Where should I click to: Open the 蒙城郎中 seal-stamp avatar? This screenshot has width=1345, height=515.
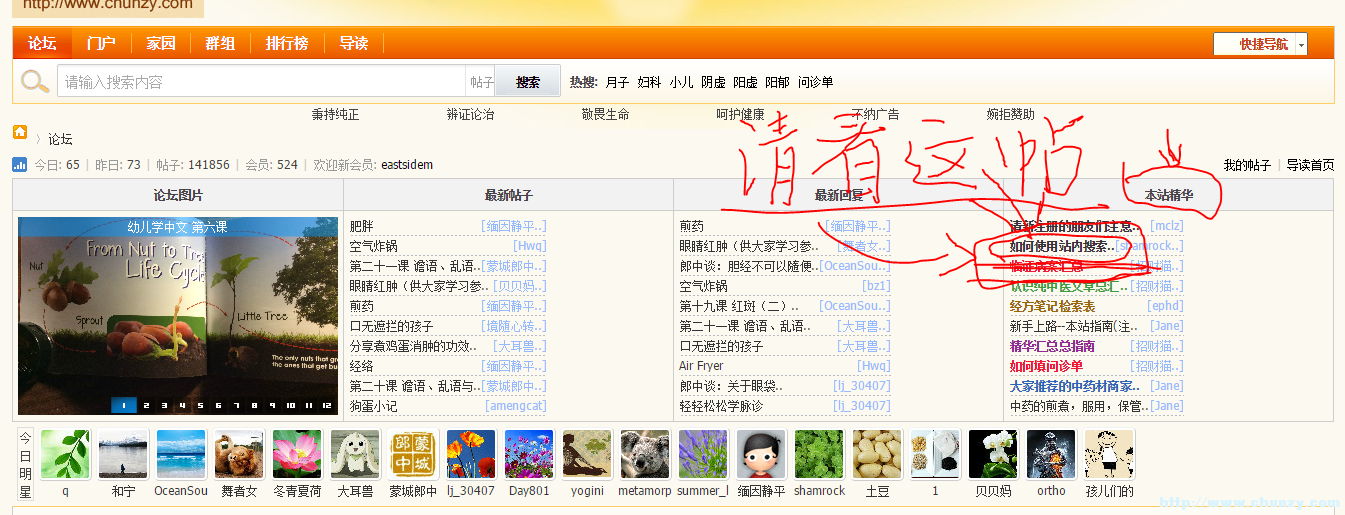click(413, 455)
